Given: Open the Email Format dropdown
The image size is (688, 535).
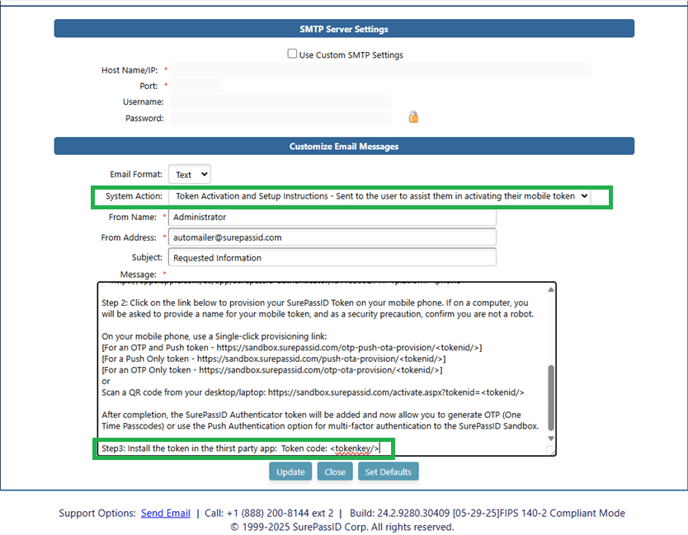Looking at the screenshot, I should coord(190,174).
